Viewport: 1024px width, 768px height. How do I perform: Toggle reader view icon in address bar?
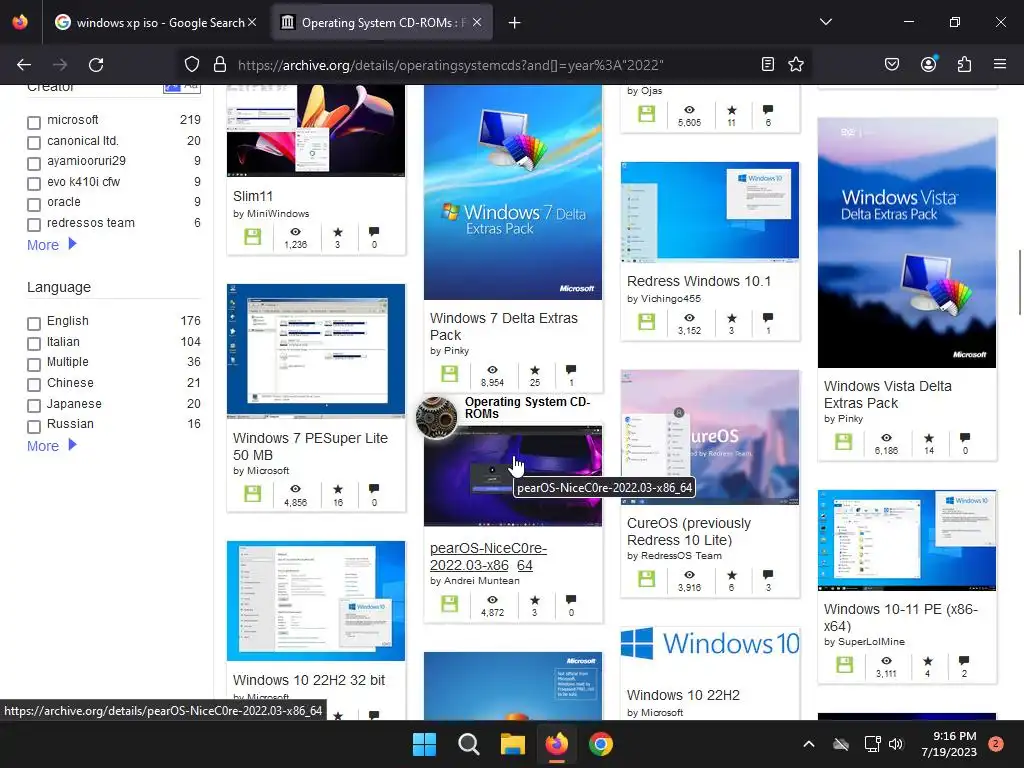point(768,64)
